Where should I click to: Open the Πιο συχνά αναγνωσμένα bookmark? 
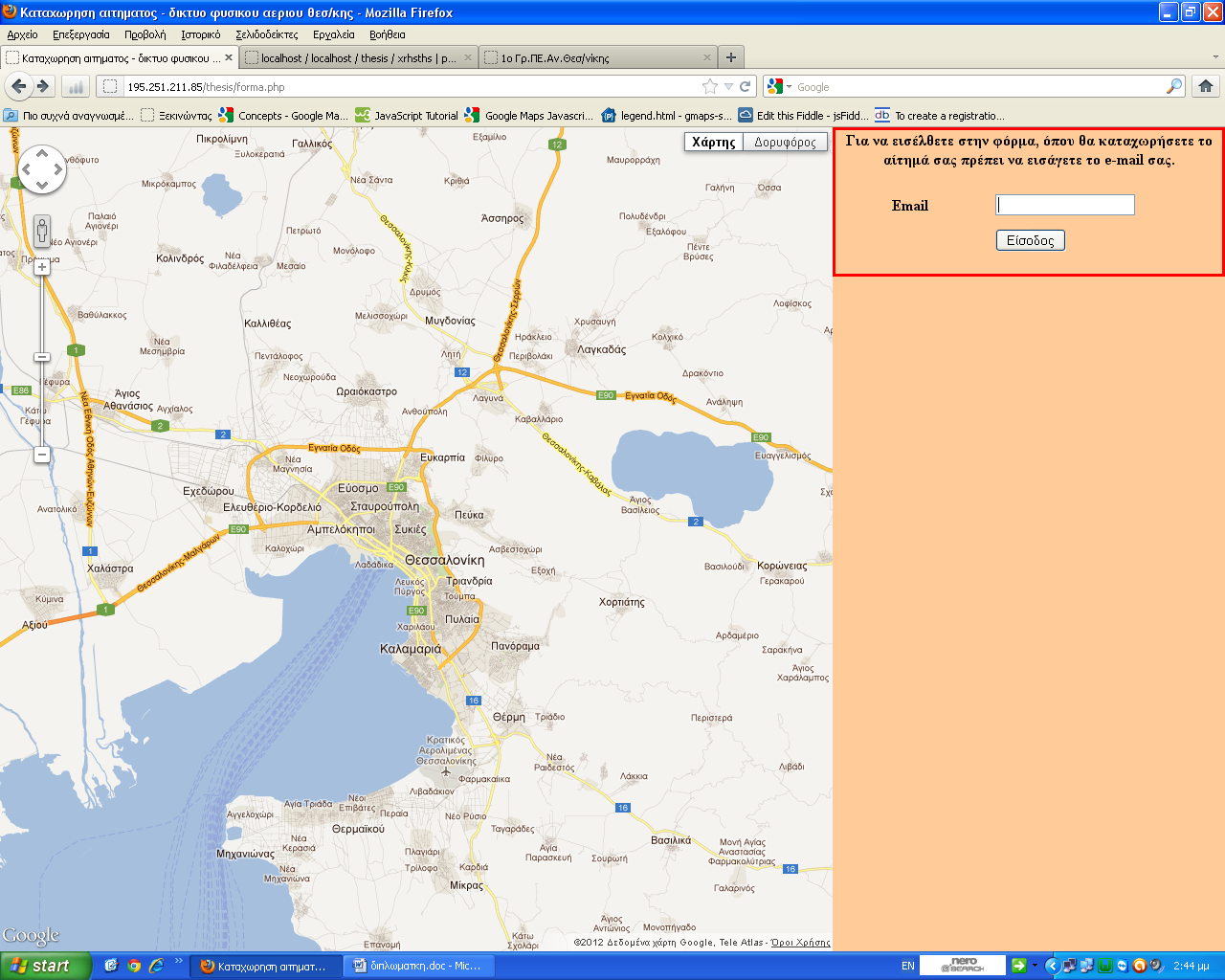pyautogui.click(x=68, y=115)
